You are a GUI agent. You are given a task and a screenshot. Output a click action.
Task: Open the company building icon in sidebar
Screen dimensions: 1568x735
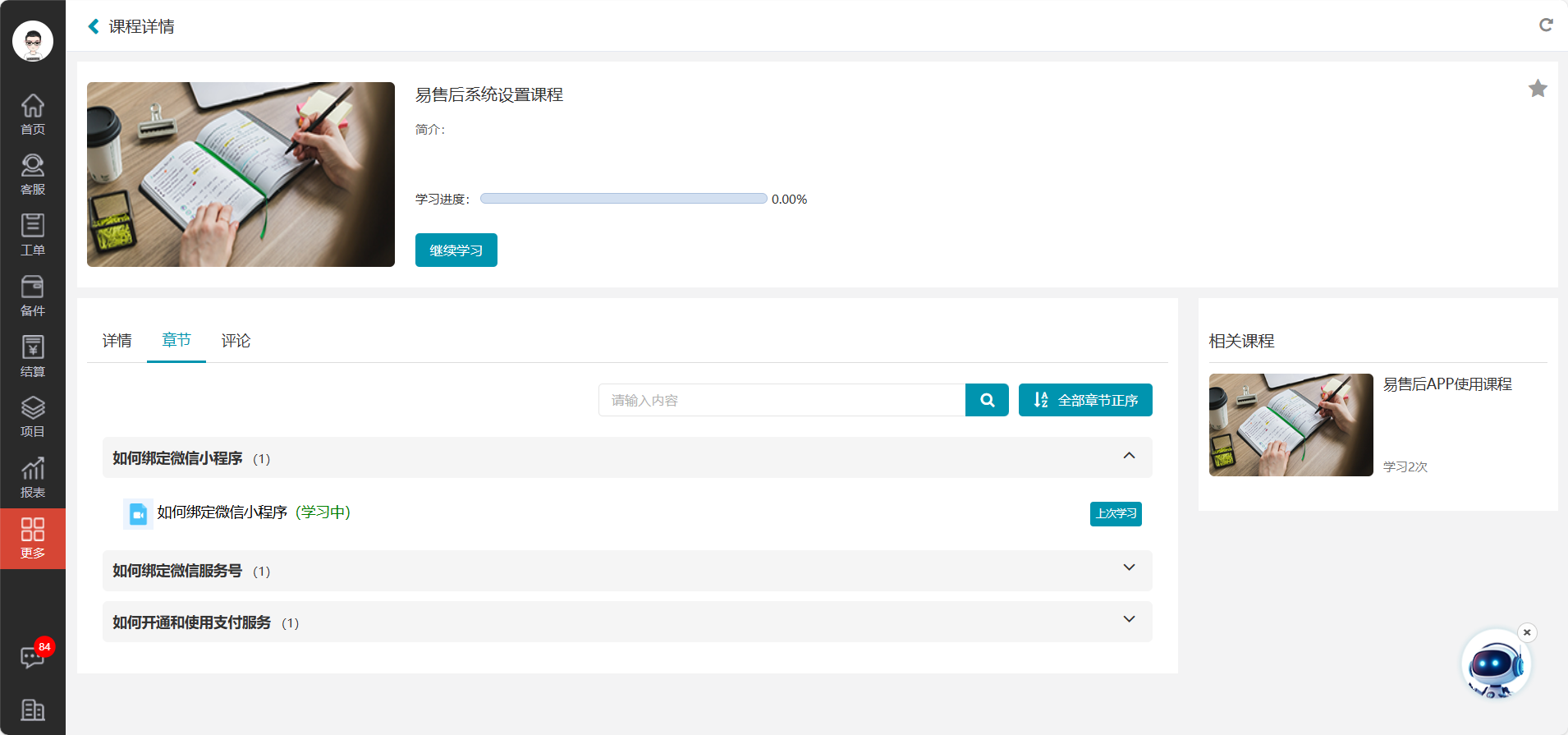click(33, 710)
